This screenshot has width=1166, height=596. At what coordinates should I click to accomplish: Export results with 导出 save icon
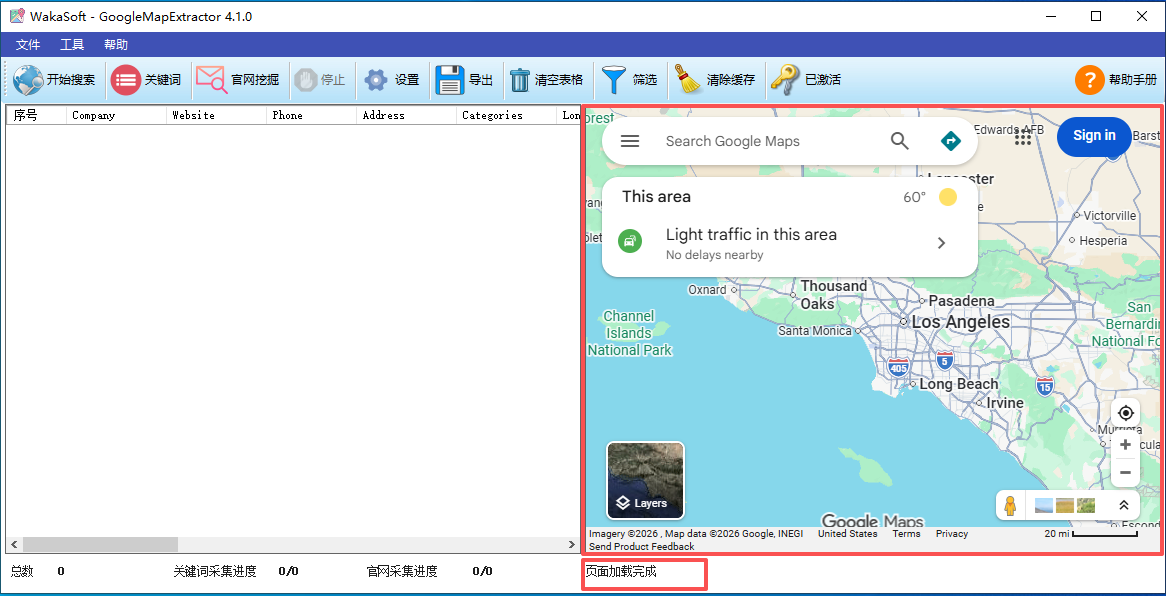click(x=450, y=80)
